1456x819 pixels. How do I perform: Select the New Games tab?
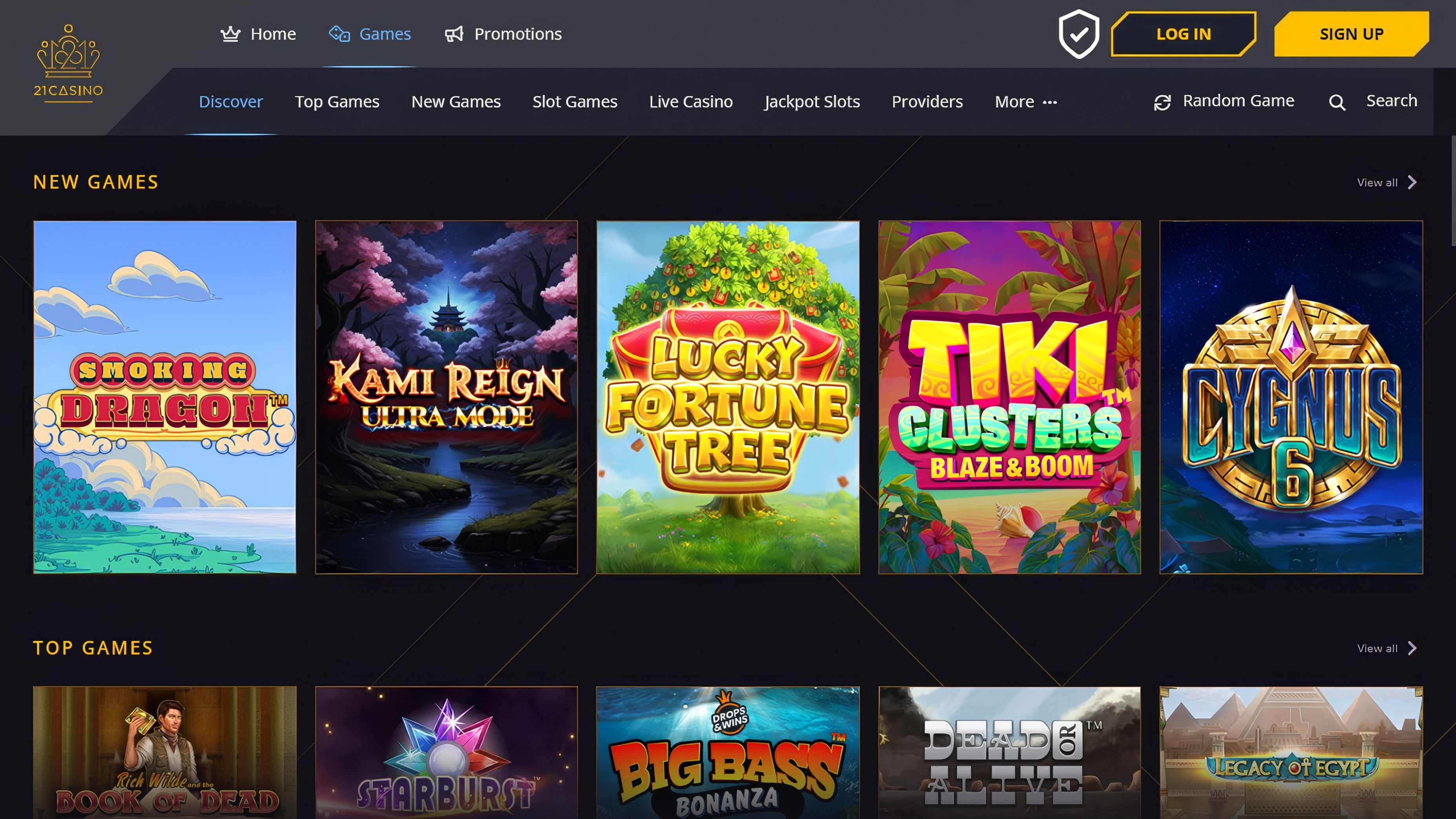pyautogui.click(x=456, y=102)
